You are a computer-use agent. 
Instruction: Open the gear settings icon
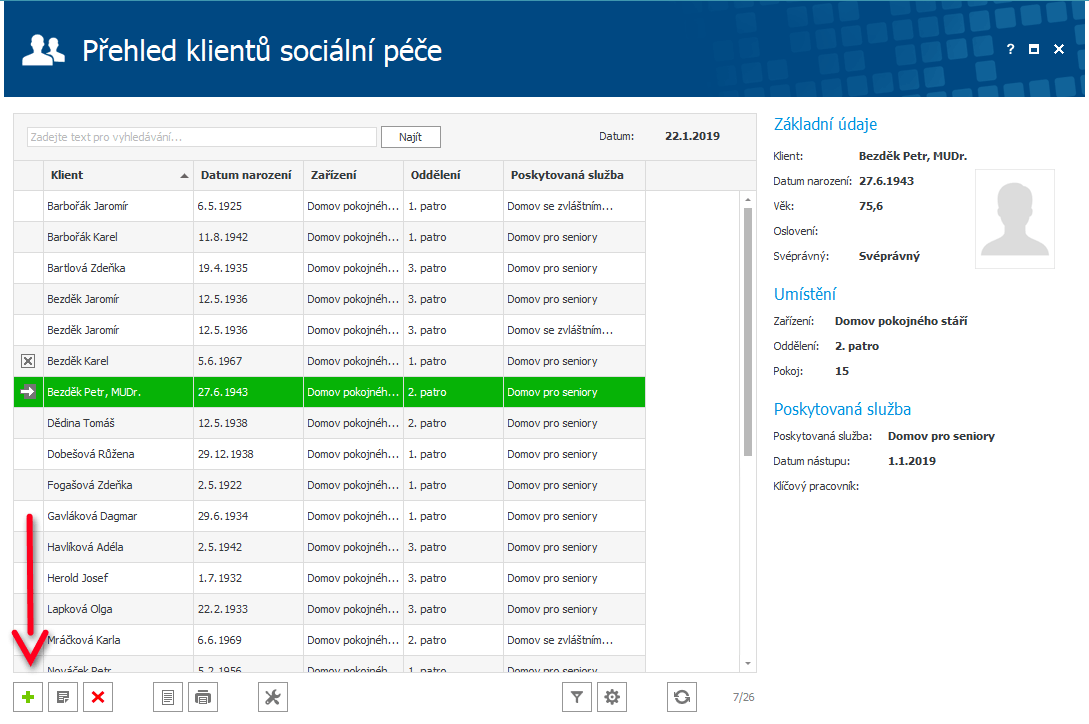[612, 697]
